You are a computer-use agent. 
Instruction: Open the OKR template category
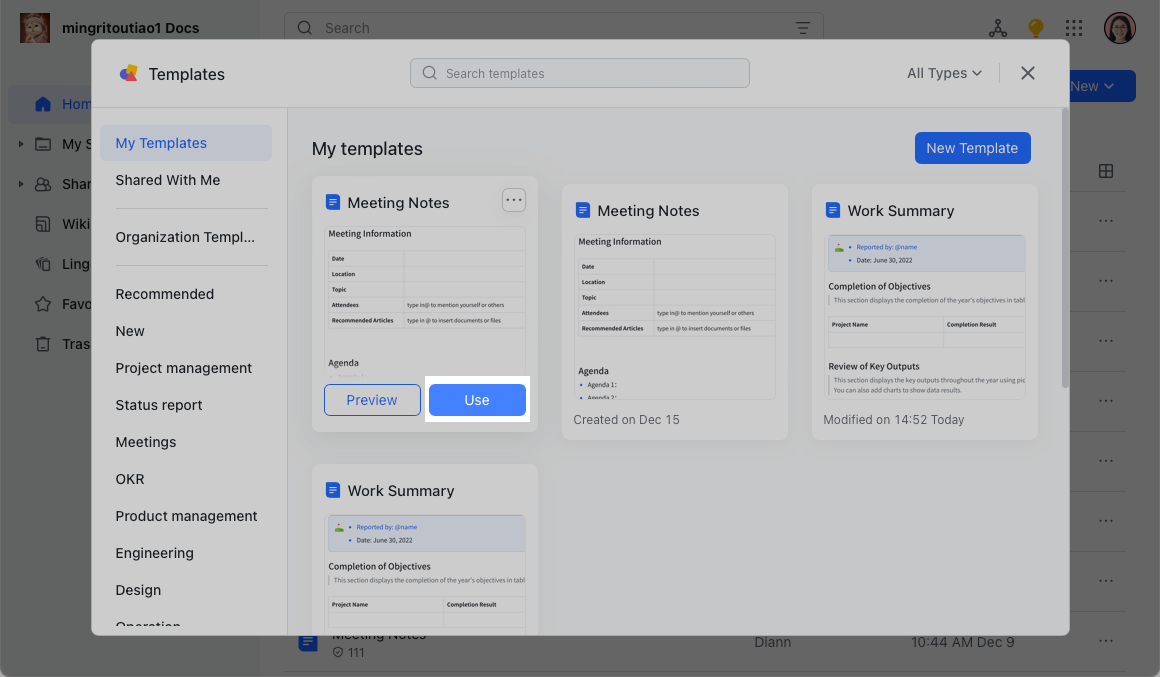point(130,479)
